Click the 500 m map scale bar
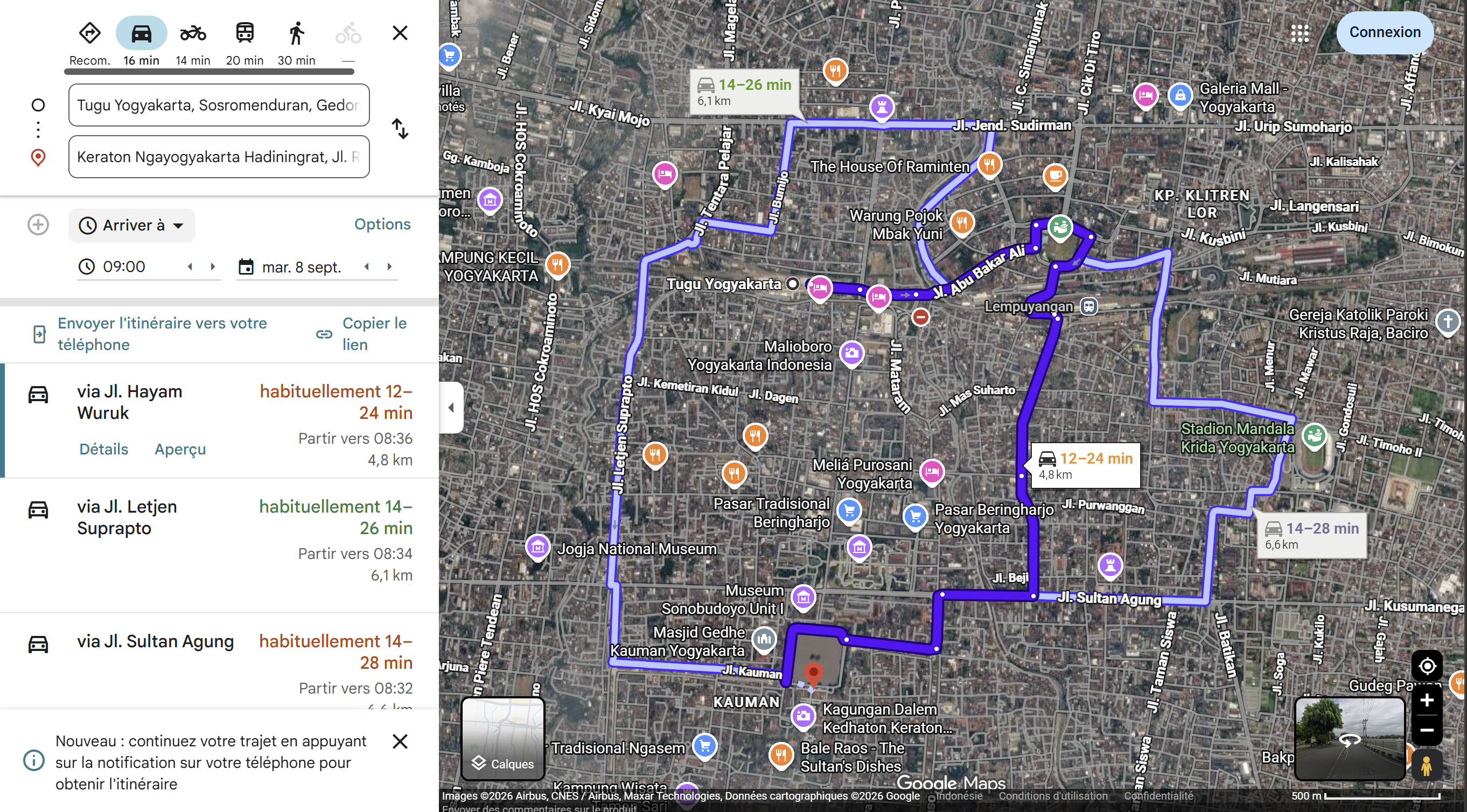This screenshot has width=1467, height=812. 1365,795
